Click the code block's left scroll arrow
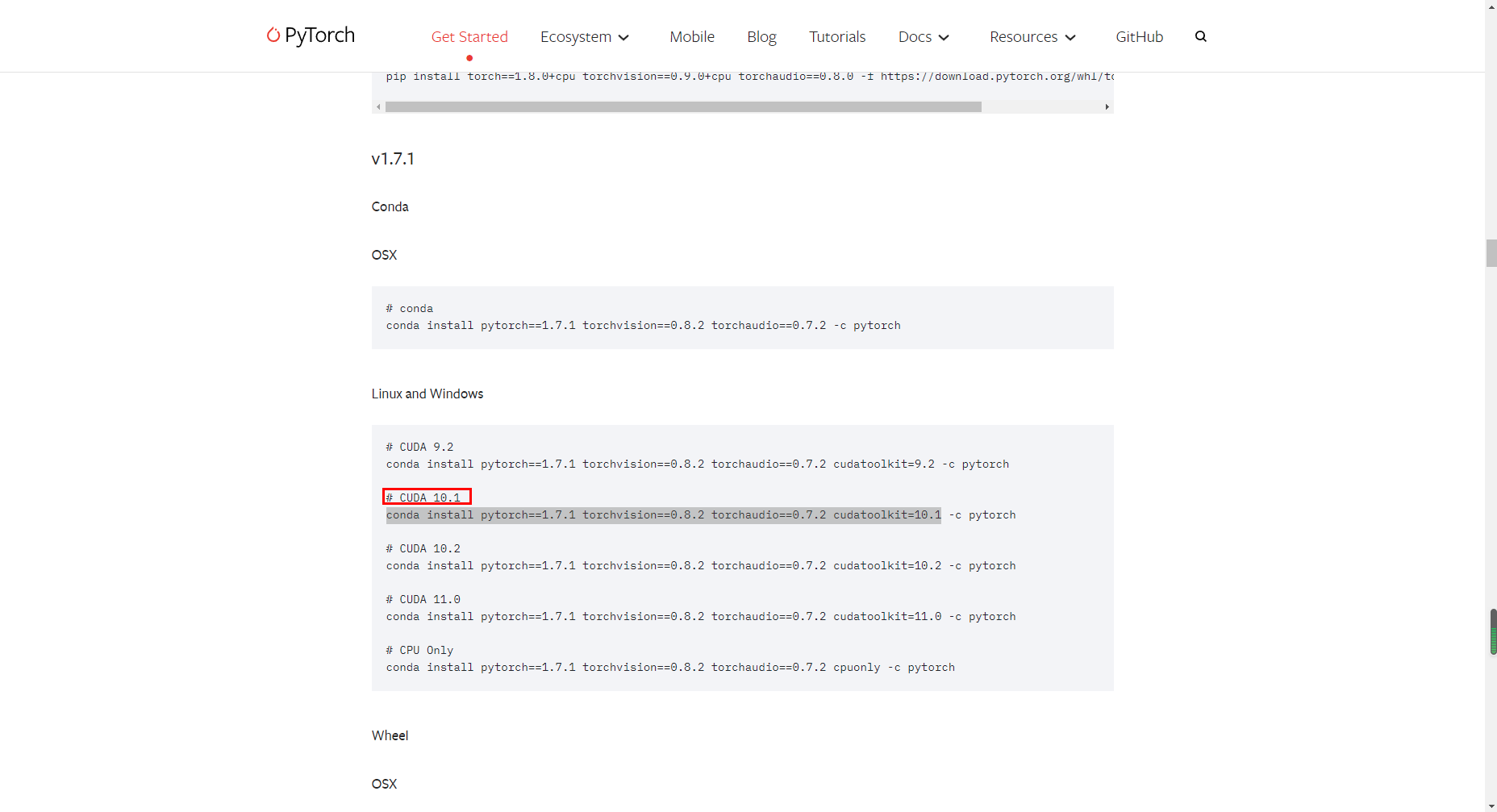 (378, 106)
